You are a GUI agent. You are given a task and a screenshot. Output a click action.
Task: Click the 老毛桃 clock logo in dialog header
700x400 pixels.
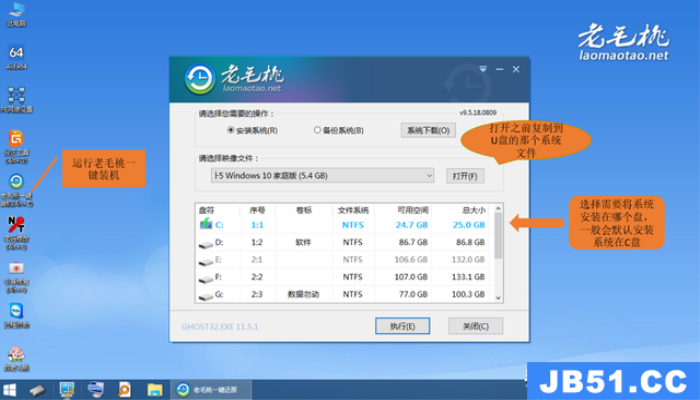[x=200, y=79]
